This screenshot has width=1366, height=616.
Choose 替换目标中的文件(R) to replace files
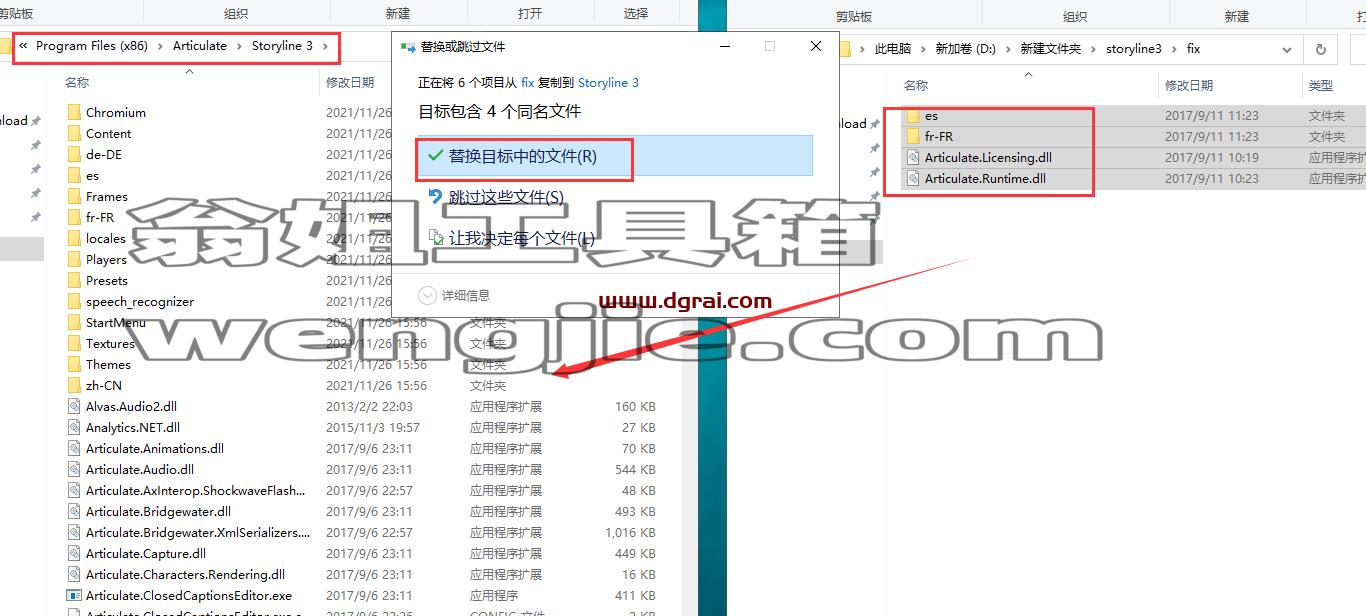[x=614, y=156]
